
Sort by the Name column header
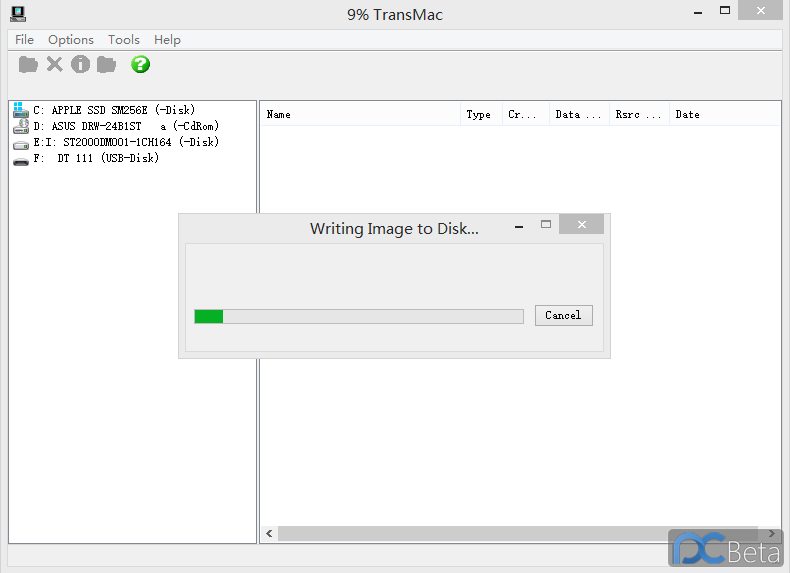click(360, 114)
